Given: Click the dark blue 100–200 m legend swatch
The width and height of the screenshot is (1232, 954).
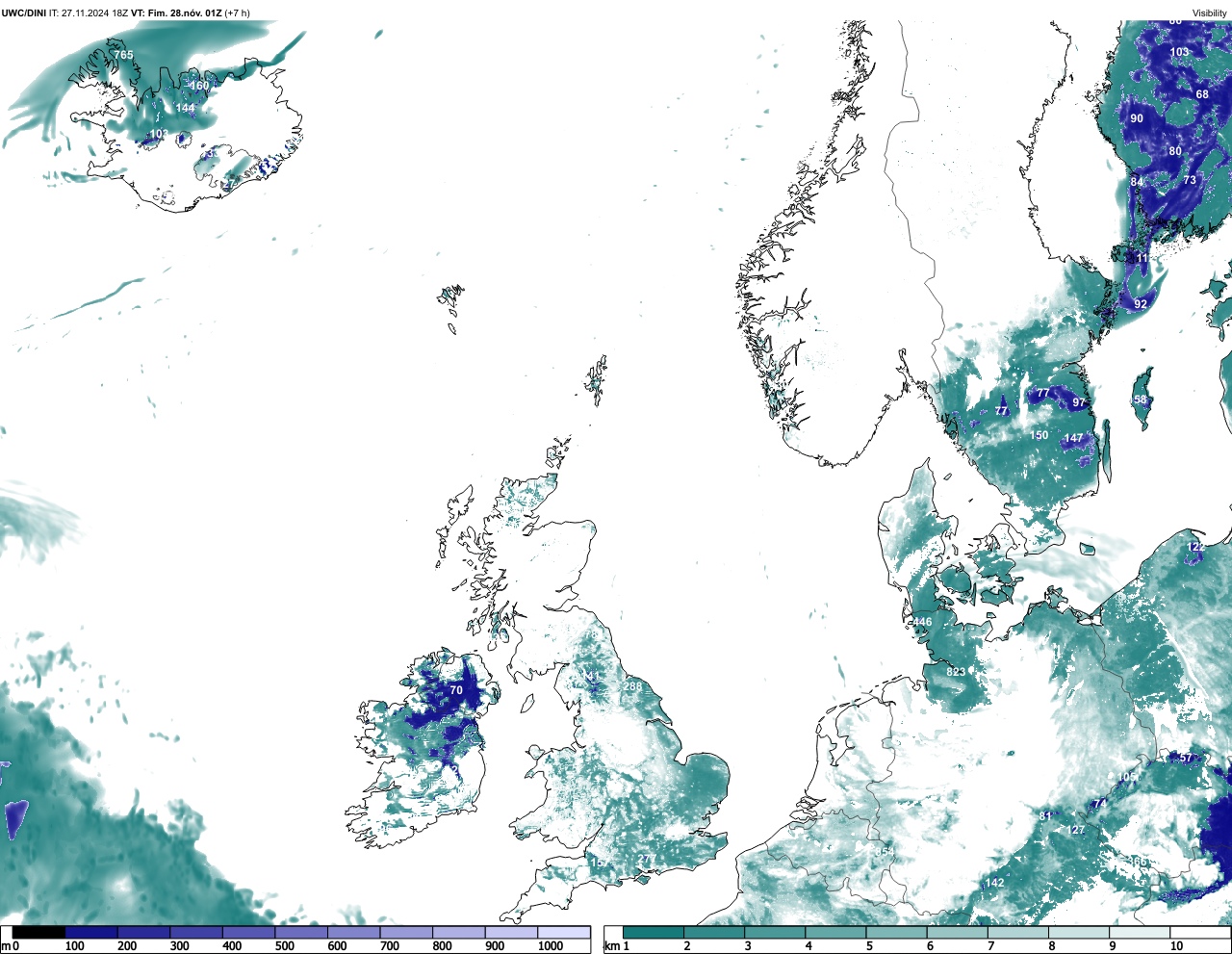Looking at the screenshot, I should (x=91, y=932).
